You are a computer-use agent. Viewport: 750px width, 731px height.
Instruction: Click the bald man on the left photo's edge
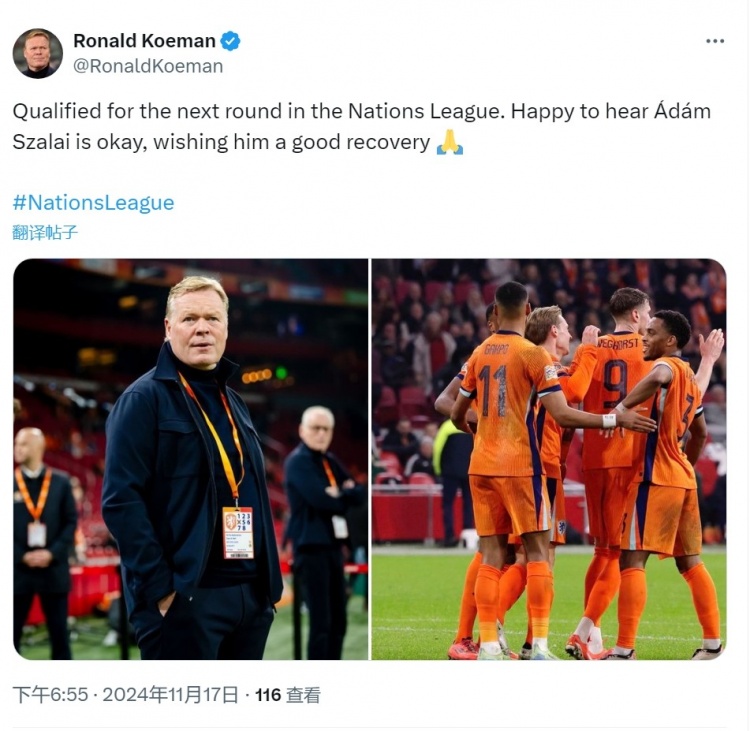41,541
